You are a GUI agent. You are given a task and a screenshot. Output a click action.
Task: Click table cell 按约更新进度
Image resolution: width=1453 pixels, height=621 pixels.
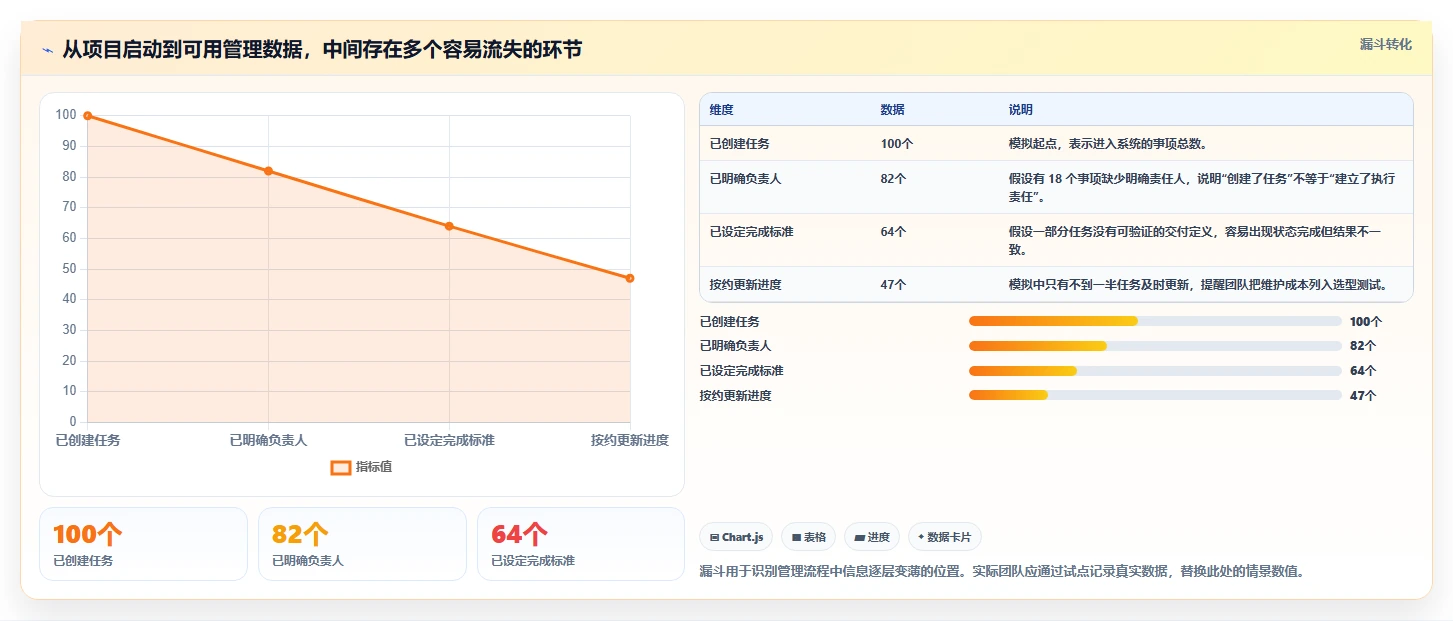(x=745, y=285)
